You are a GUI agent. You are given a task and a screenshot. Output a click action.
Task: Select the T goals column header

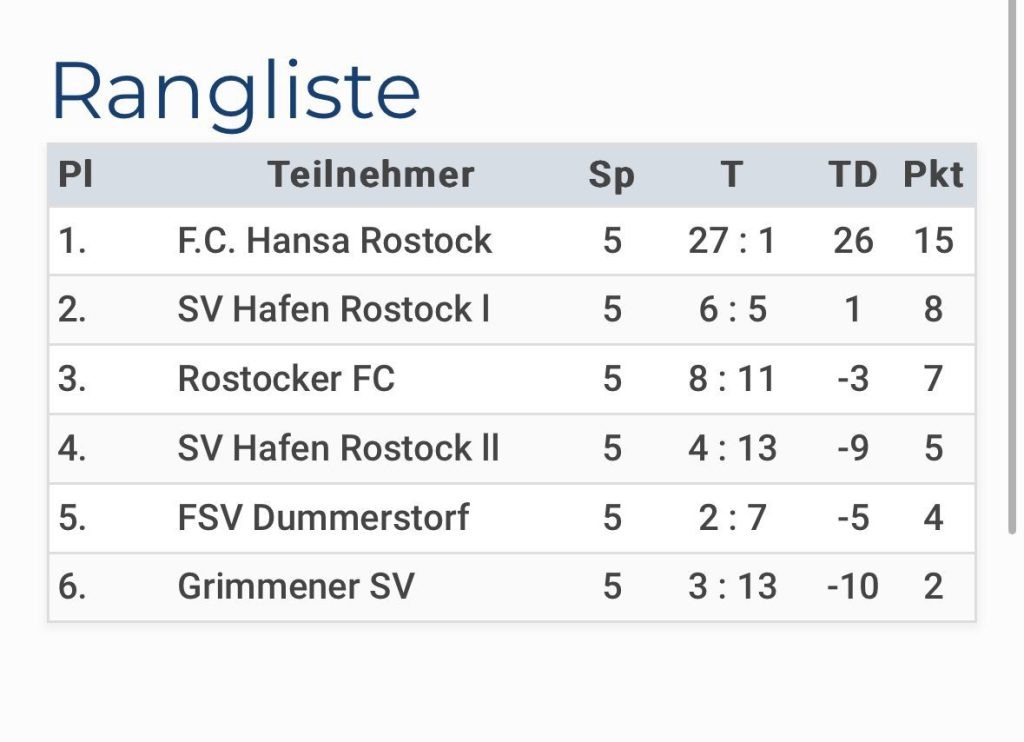pyautogui.click(x=732, y=174)
